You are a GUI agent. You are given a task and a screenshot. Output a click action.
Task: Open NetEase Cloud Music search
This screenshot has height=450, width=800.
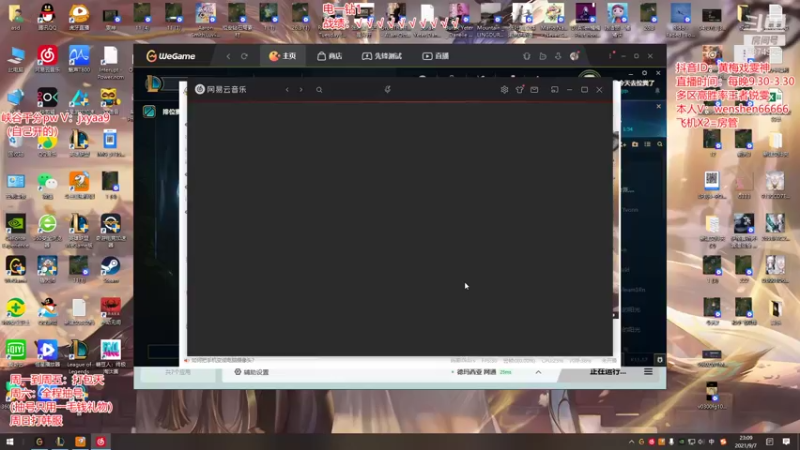[x=319, y=90]
